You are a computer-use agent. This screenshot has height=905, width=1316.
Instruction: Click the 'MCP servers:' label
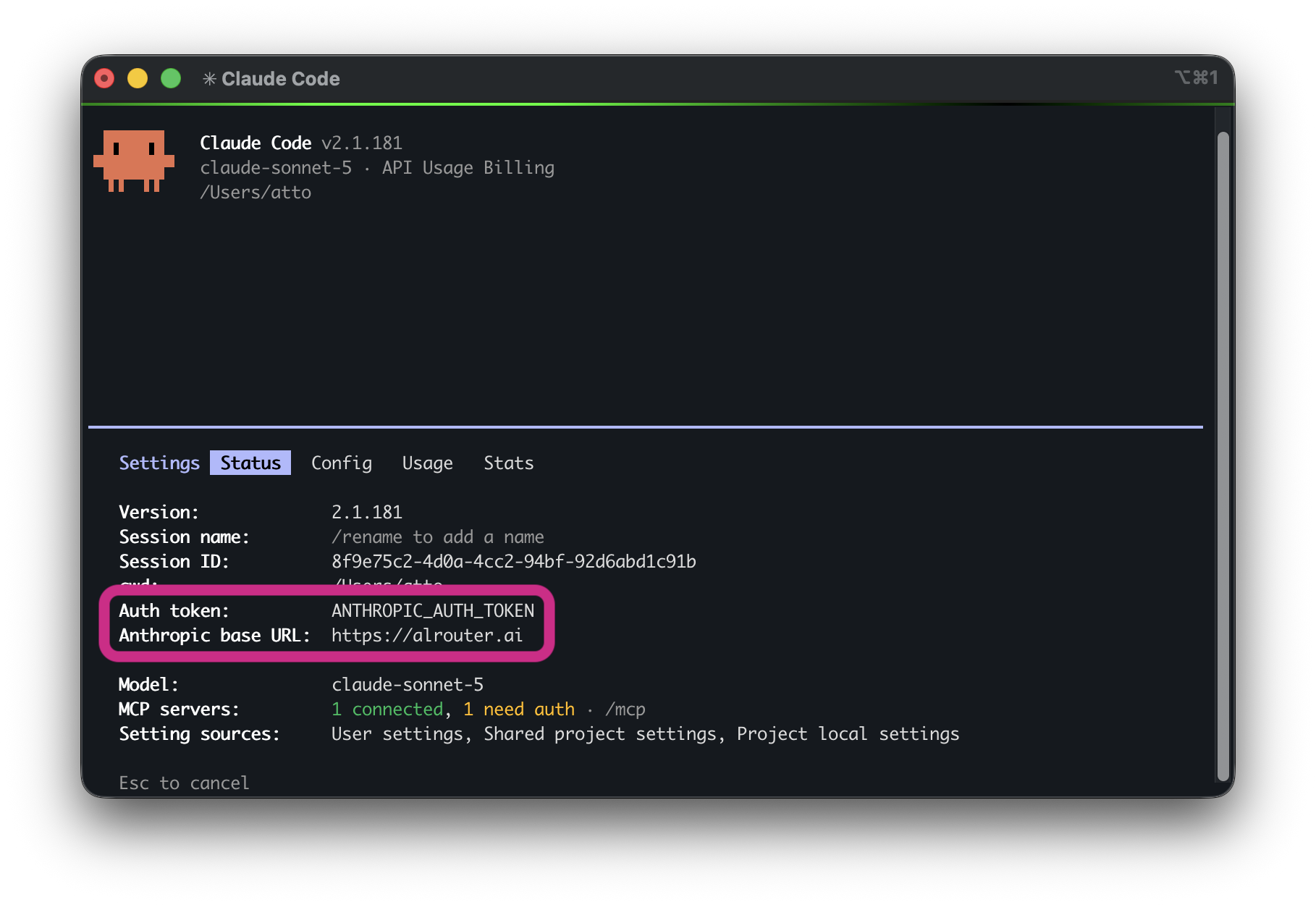(179, 710)
